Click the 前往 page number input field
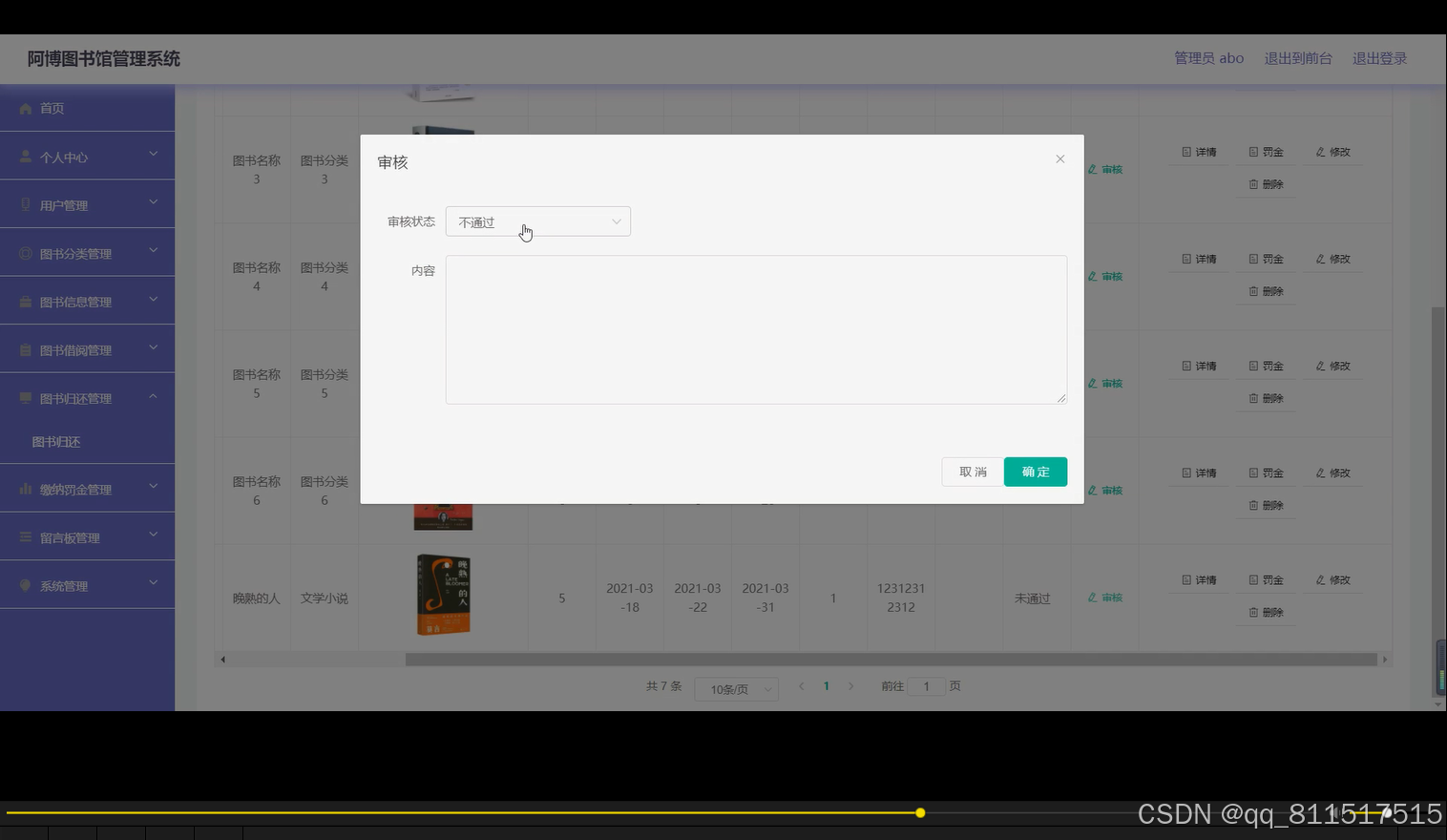 pos(925,686)
